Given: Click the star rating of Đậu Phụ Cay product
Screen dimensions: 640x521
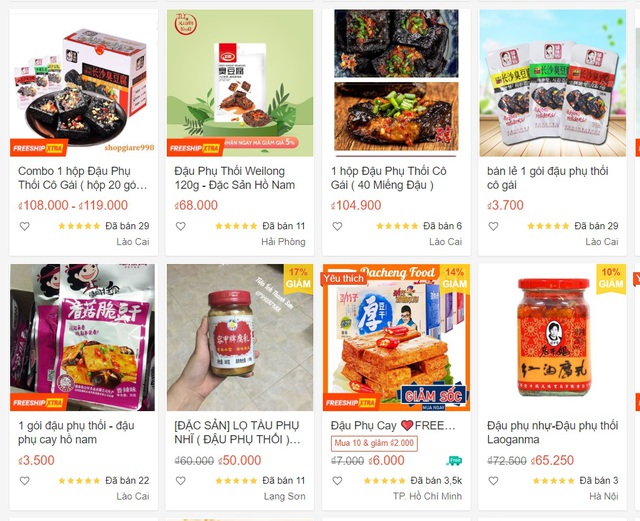Looking at the screenshot, I should [384, 481].
